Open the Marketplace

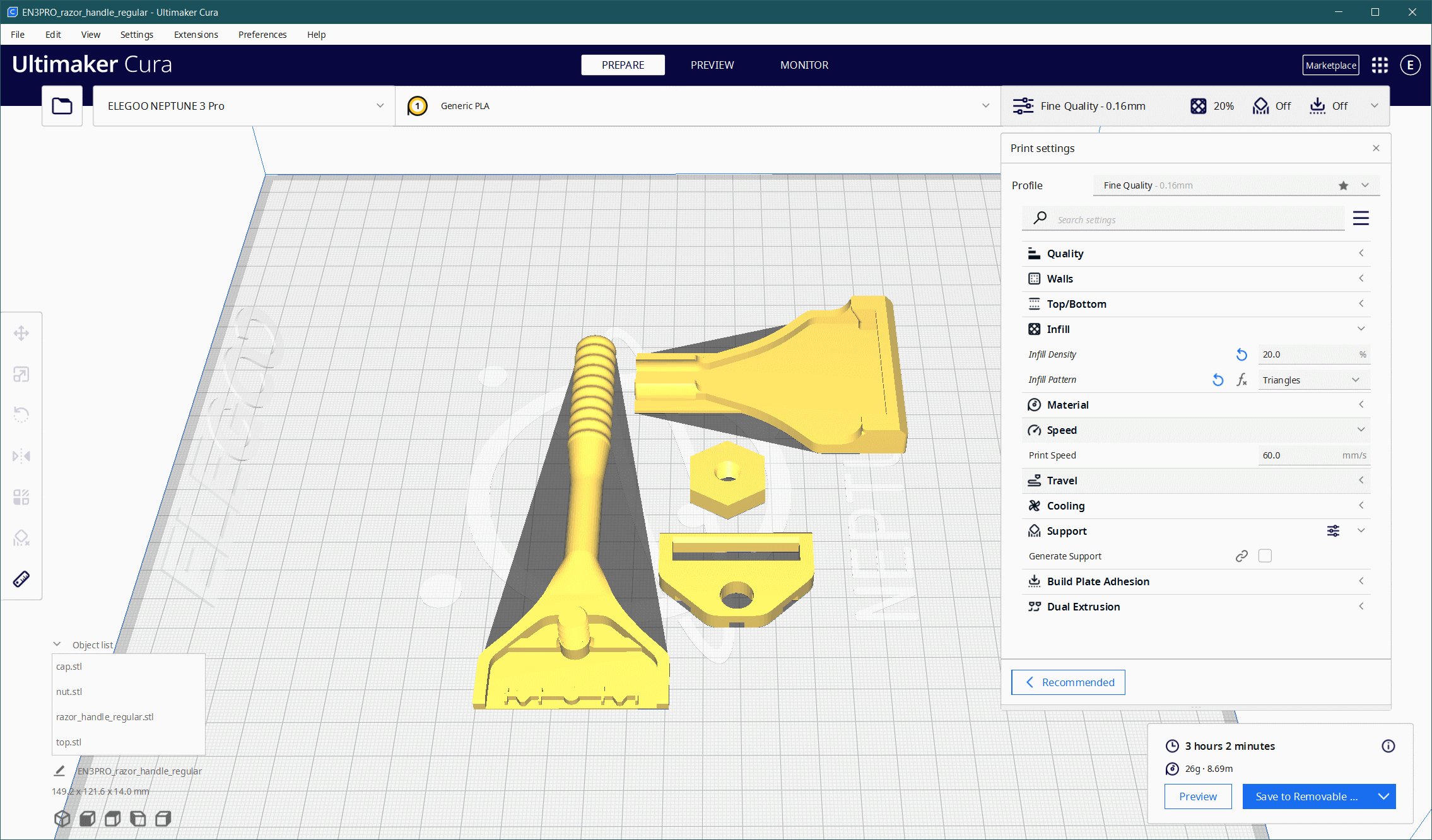pyautogui.click(x=1330, y=65)
